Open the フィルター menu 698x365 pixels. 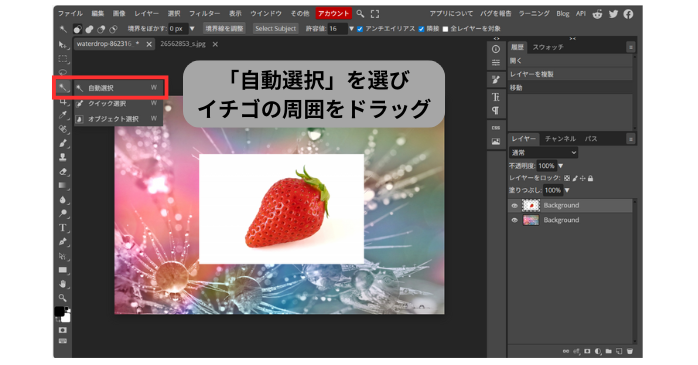point(204,14)
